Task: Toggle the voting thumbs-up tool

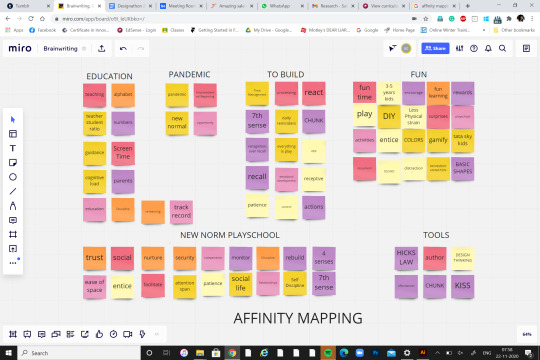Action: [x=99, y=334]
